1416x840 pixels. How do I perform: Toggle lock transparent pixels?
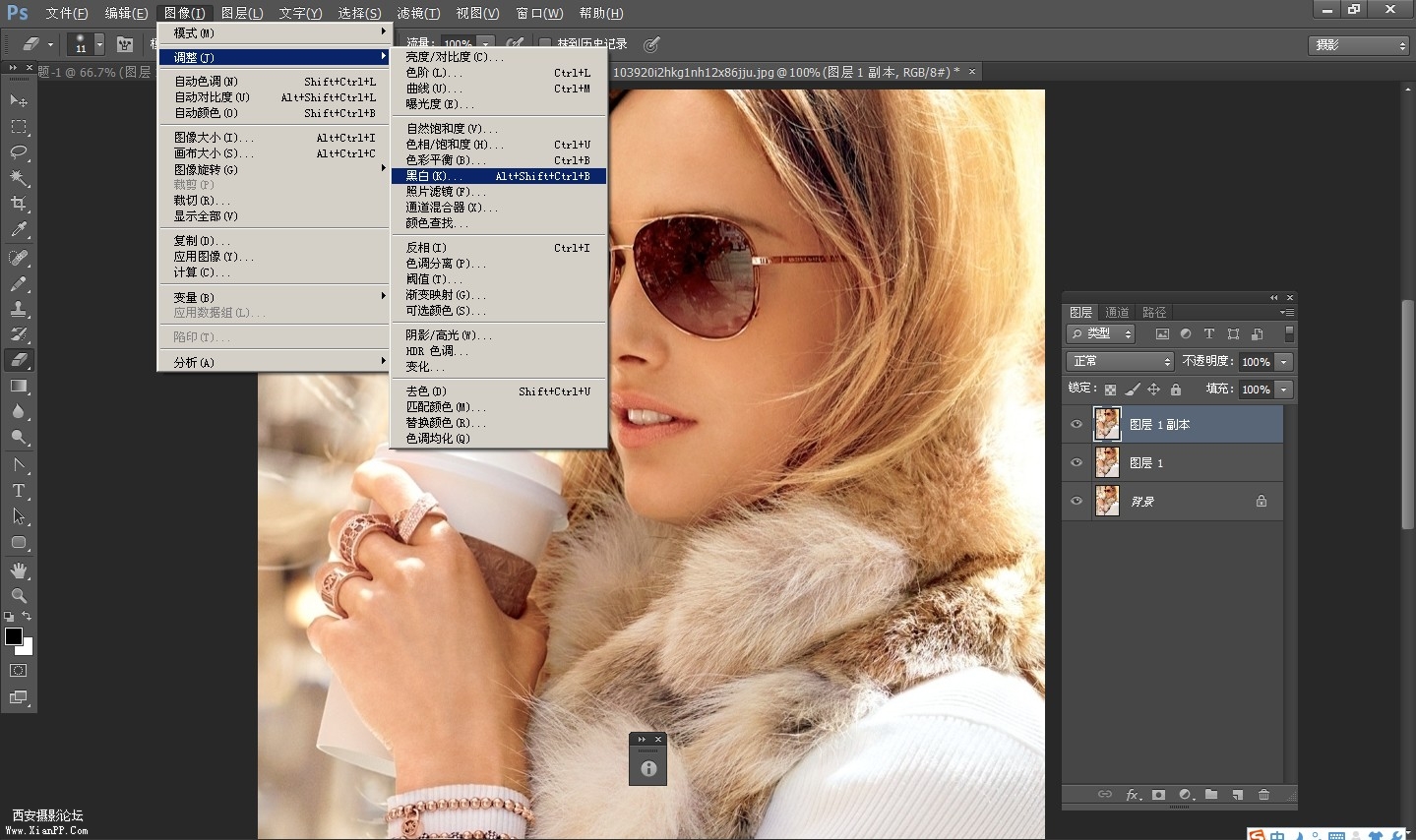click(x=1110, y=390)
